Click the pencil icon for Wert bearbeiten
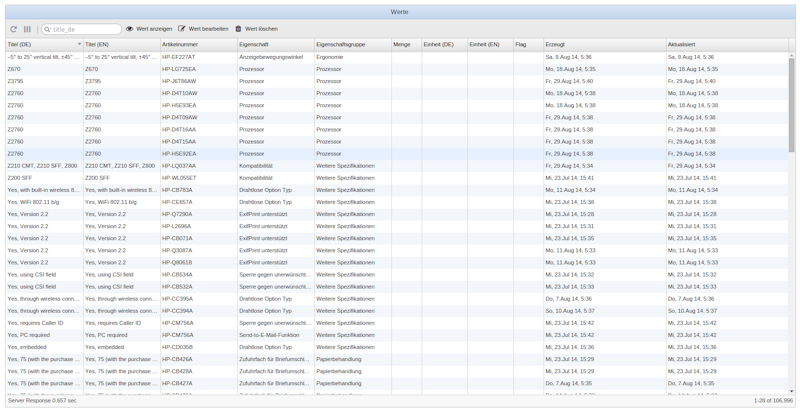800x411 pixels. coord(182,29)
